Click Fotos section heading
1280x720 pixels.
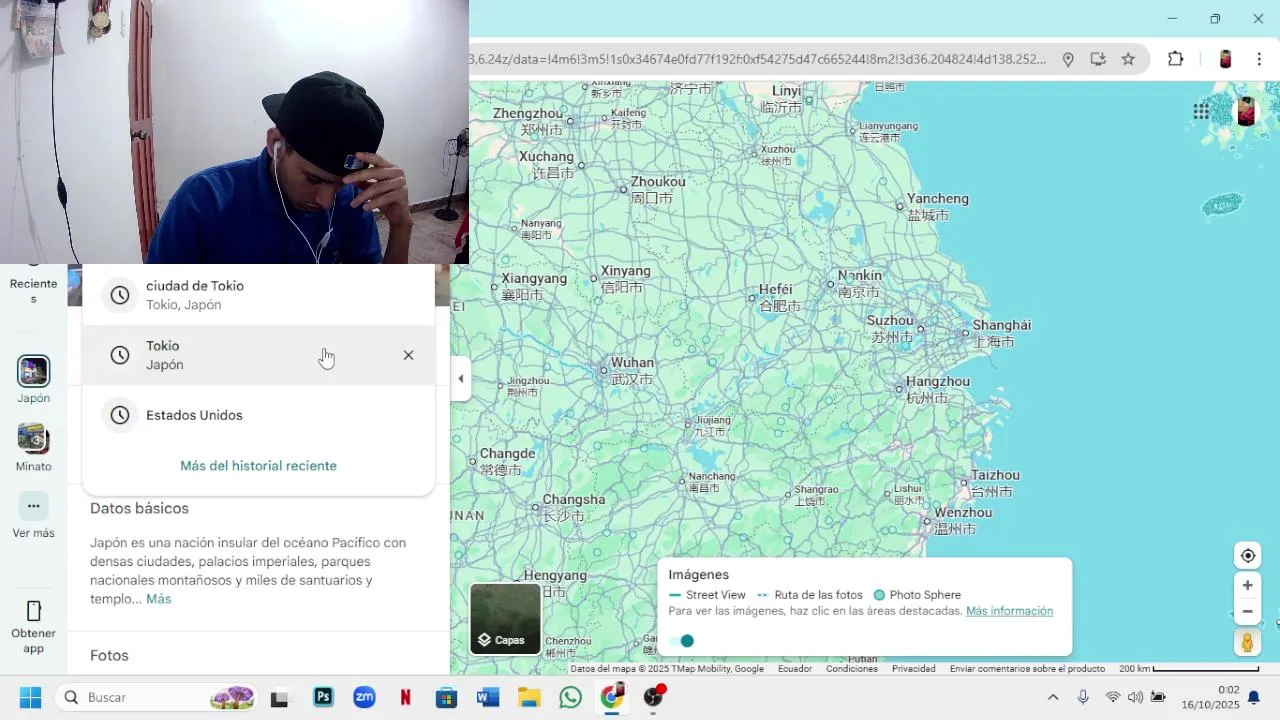tap(109, 656)
